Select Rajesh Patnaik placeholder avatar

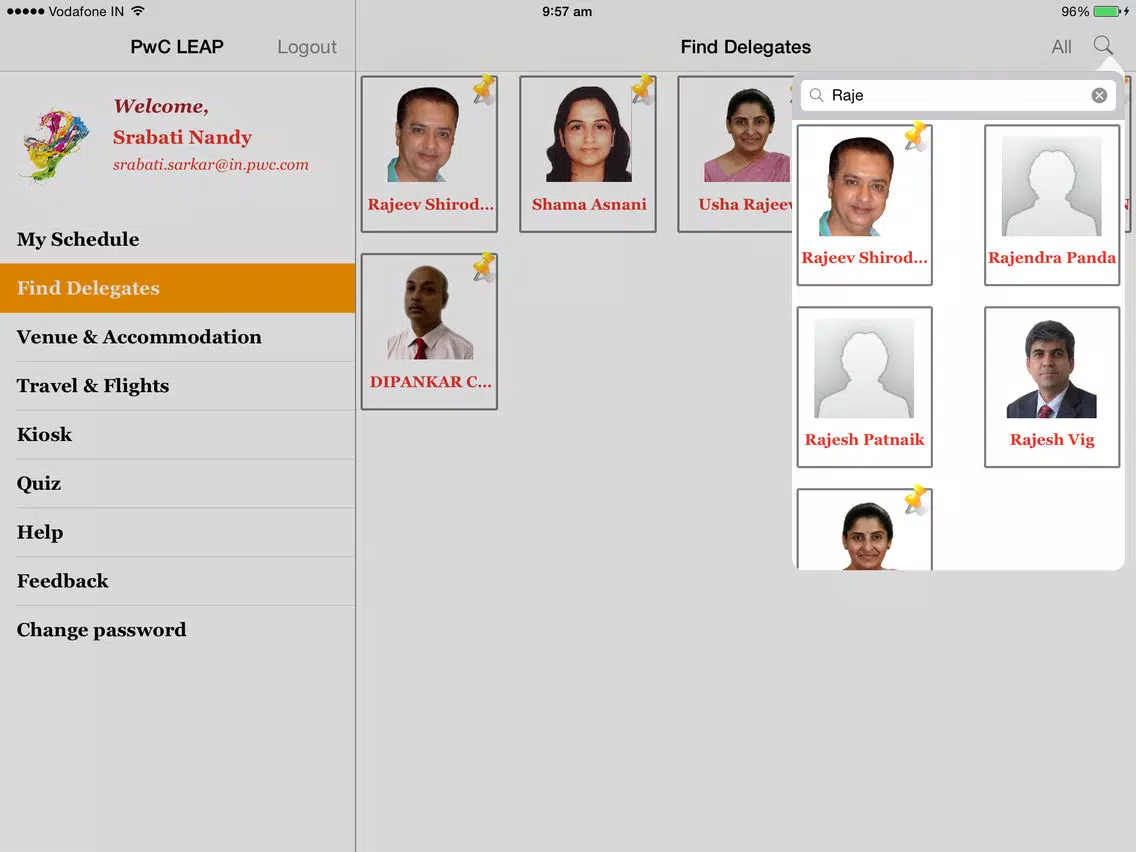pyautogui.click(x=864, y=368)
